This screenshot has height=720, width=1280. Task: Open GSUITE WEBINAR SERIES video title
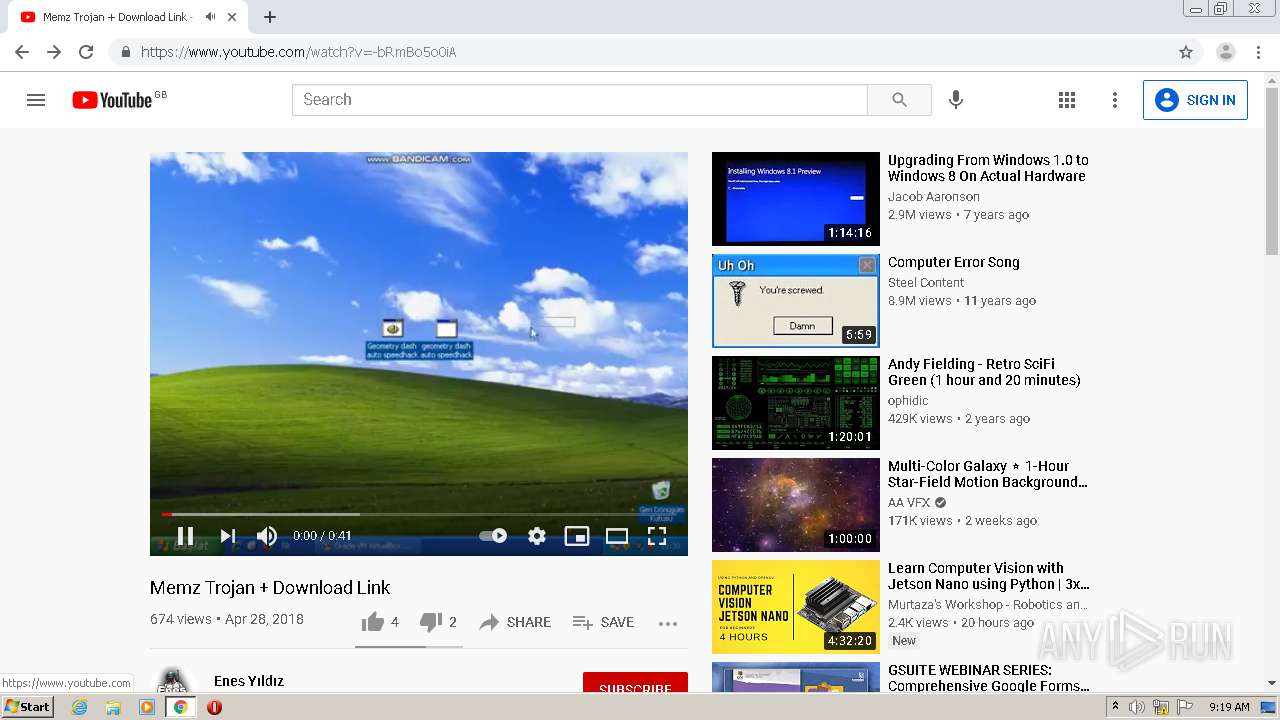tap(989, 678)
